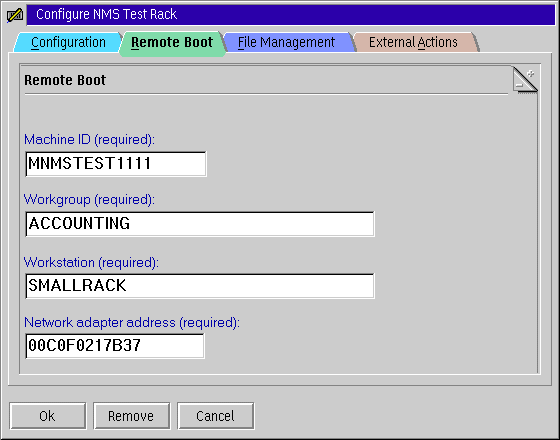Click the Workstation field with SMALLRACK
560x440 pixels.
pos(200,286)
